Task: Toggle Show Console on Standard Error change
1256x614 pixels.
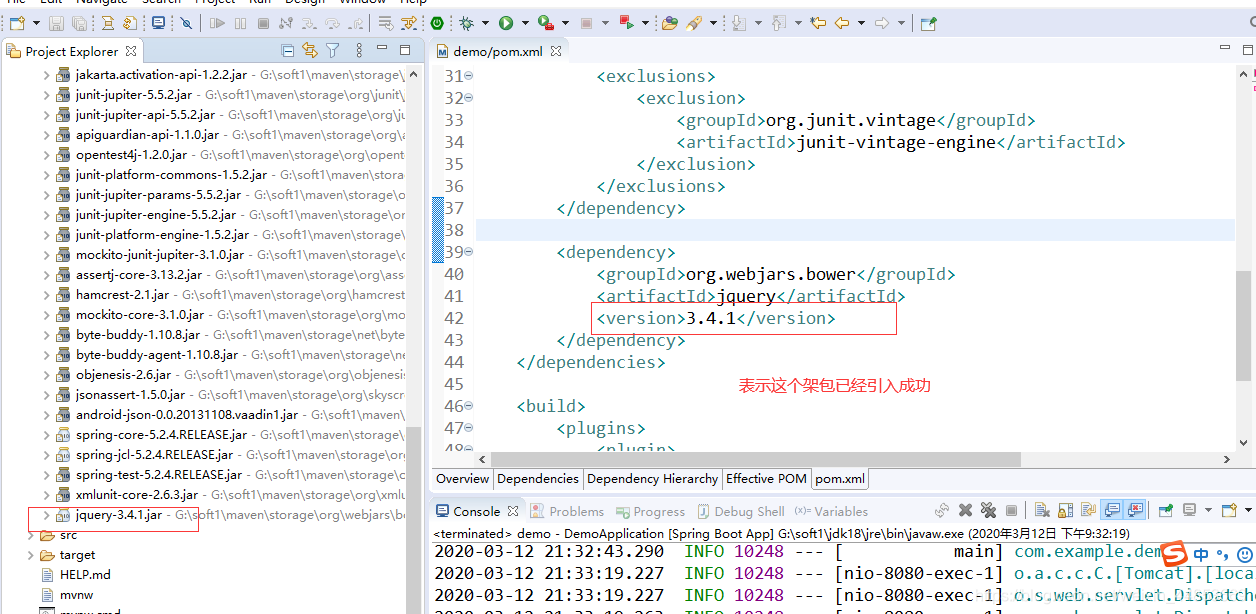Action: point(1134,510)
